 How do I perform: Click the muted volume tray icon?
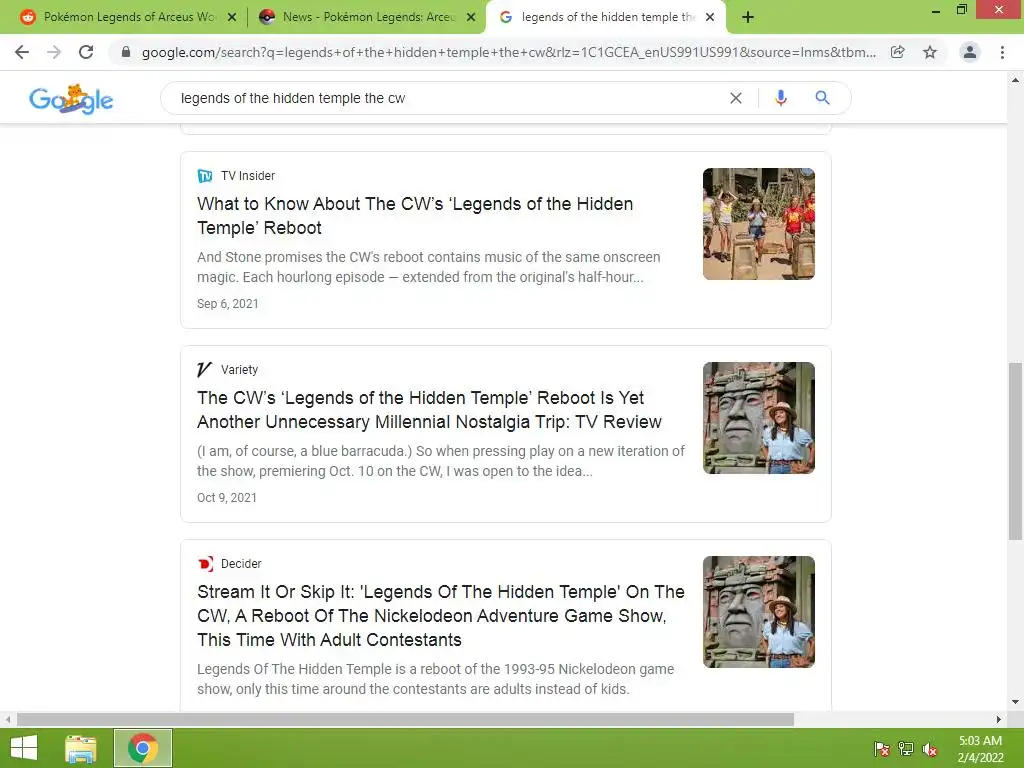tap(930, 750)
